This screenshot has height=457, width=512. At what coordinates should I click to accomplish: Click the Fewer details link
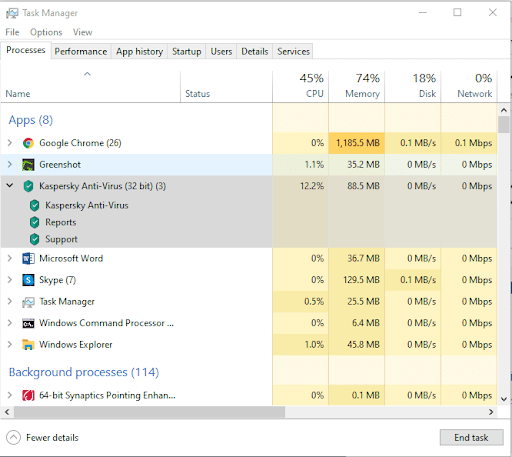click(52, 438)
